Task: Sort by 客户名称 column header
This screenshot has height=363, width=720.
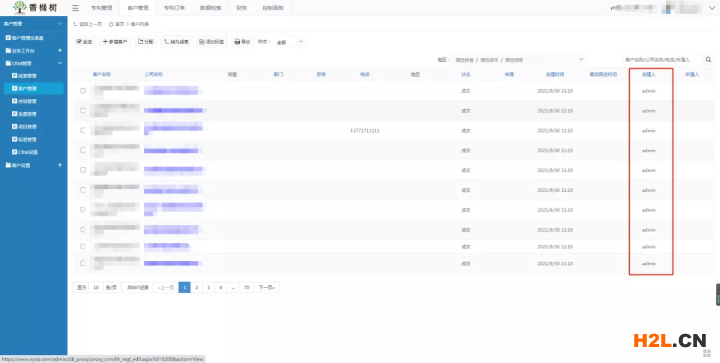Action: [101, 74]
